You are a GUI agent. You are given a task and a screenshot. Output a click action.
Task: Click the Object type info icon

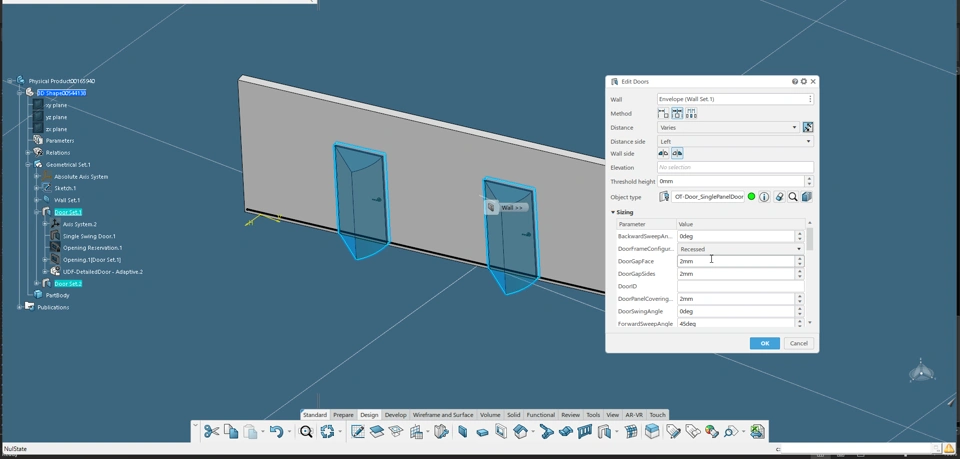(x=764, y=196)
